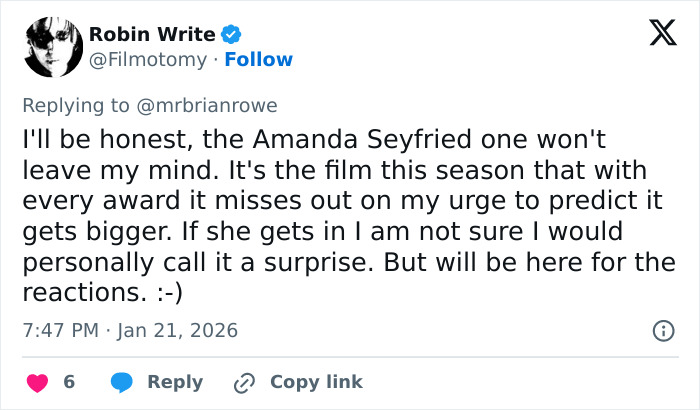
Task: Click the like count number 6
Action: tap(70, 382)
